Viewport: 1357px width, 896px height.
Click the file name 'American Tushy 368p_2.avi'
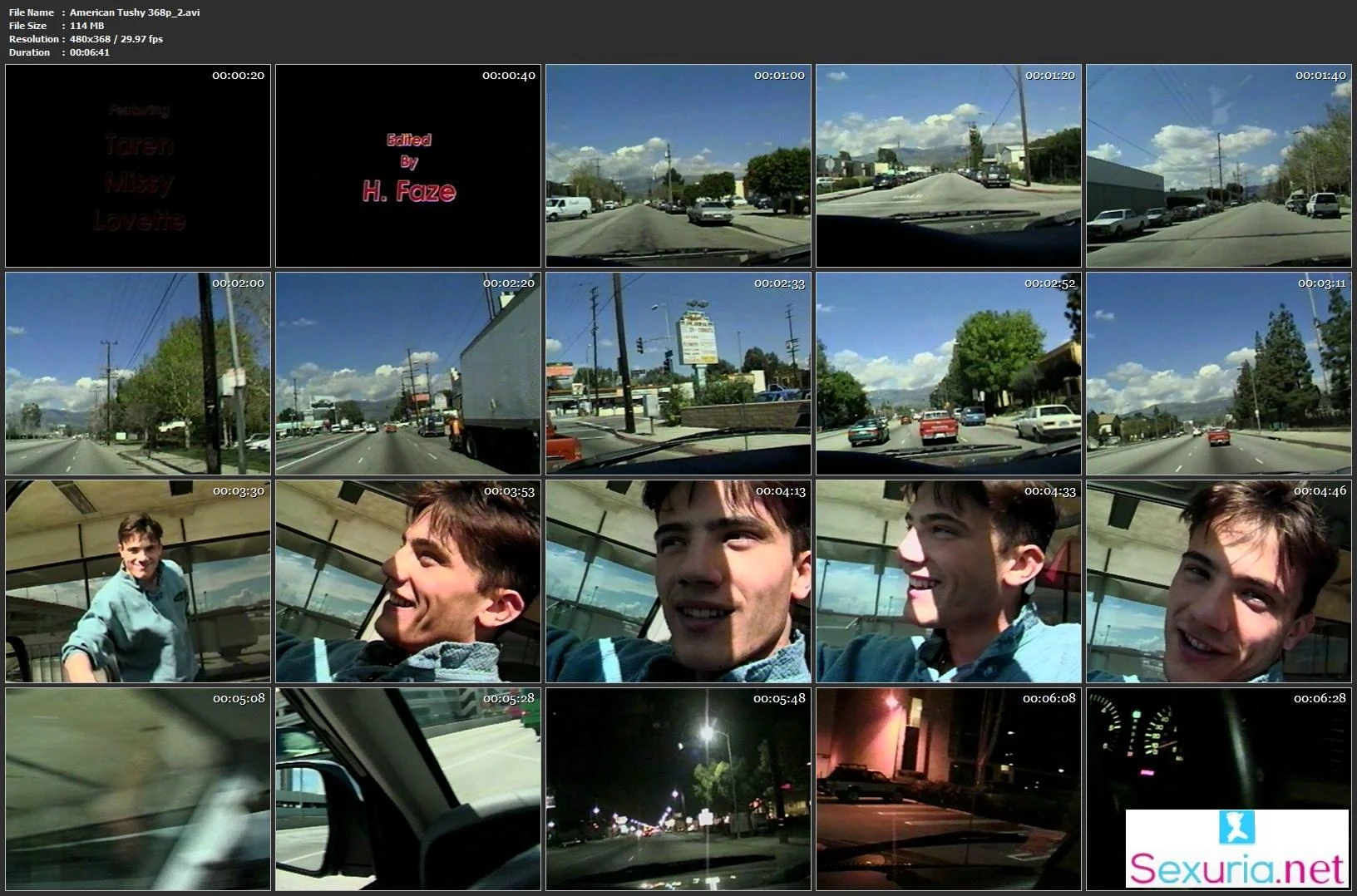(x=135, y=12)
